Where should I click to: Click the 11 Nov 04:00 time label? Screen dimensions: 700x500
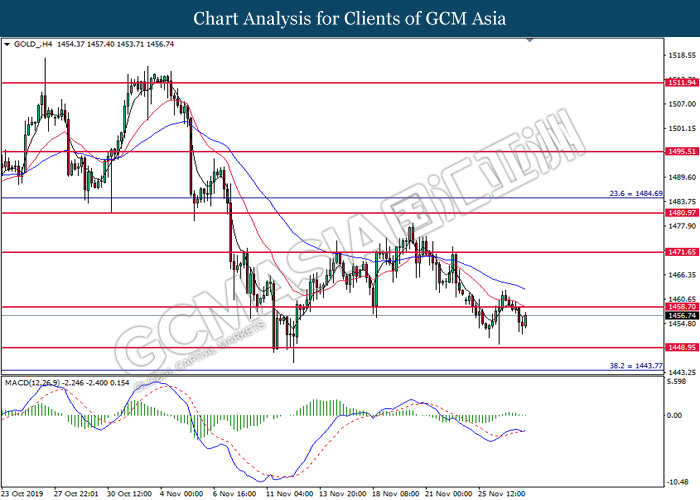point(289,494)
